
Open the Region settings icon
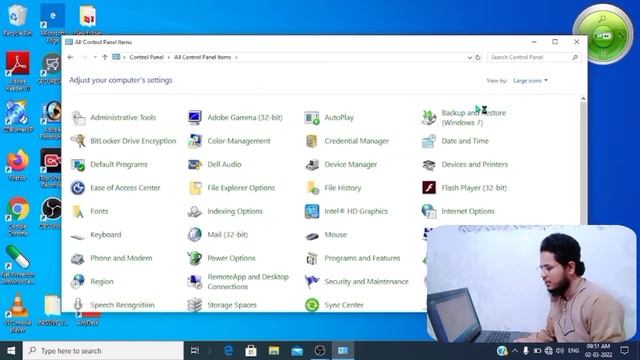click(78, 282)
